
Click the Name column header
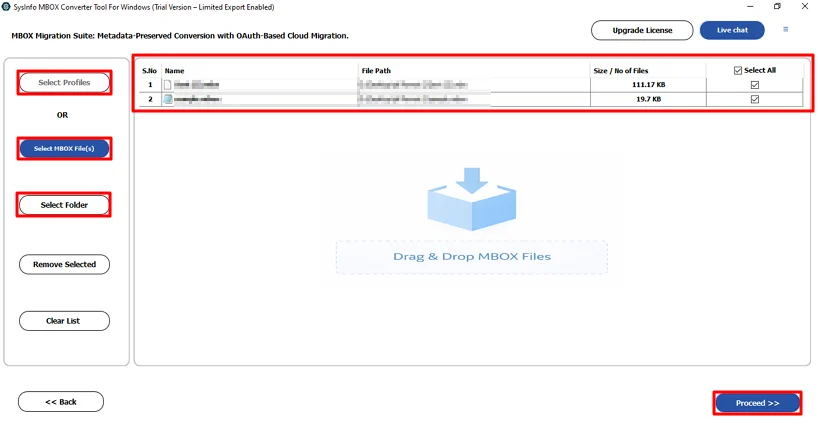tap(260, 71)
